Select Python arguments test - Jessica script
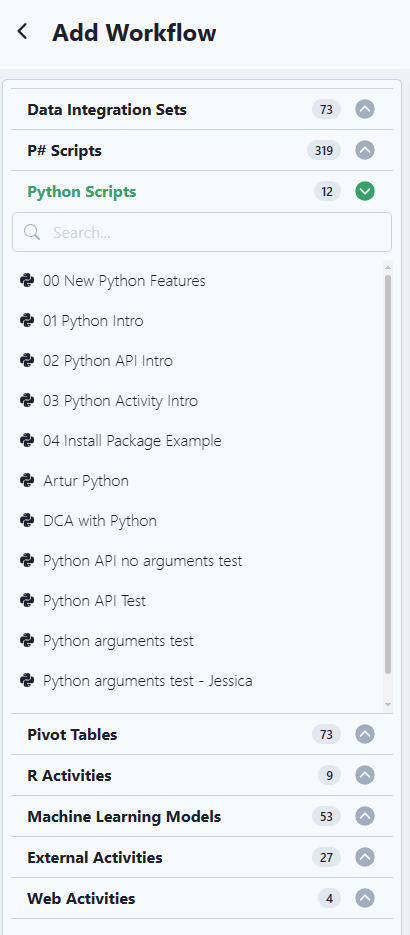Image resolution: width=410 pixels, height=935 pixels. point(148,680)
